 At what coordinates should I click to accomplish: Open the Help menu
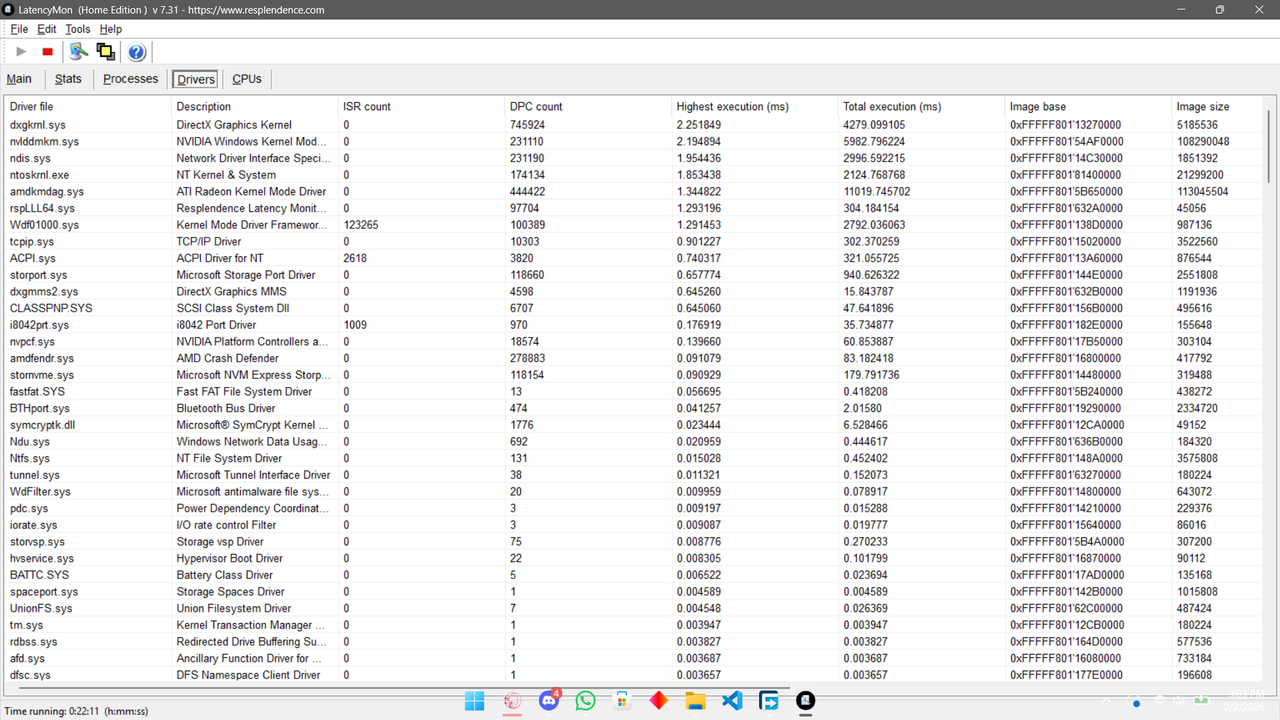[x=110, y=29]
